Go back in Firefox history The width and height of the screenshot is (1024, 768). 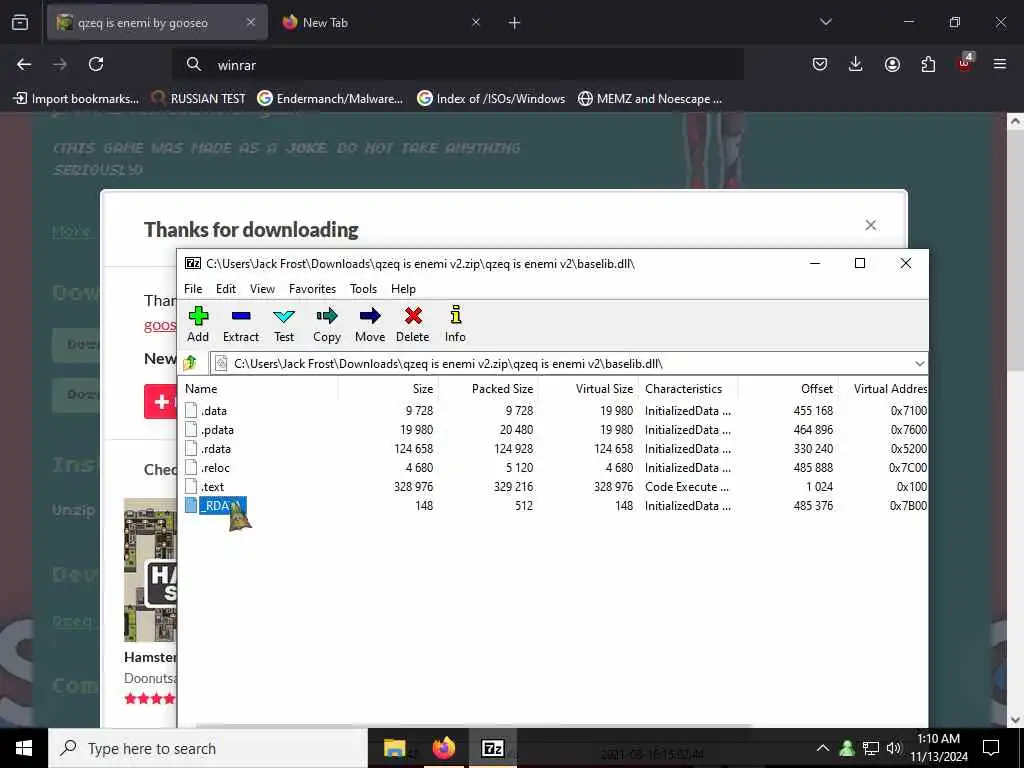coord(24,64)
